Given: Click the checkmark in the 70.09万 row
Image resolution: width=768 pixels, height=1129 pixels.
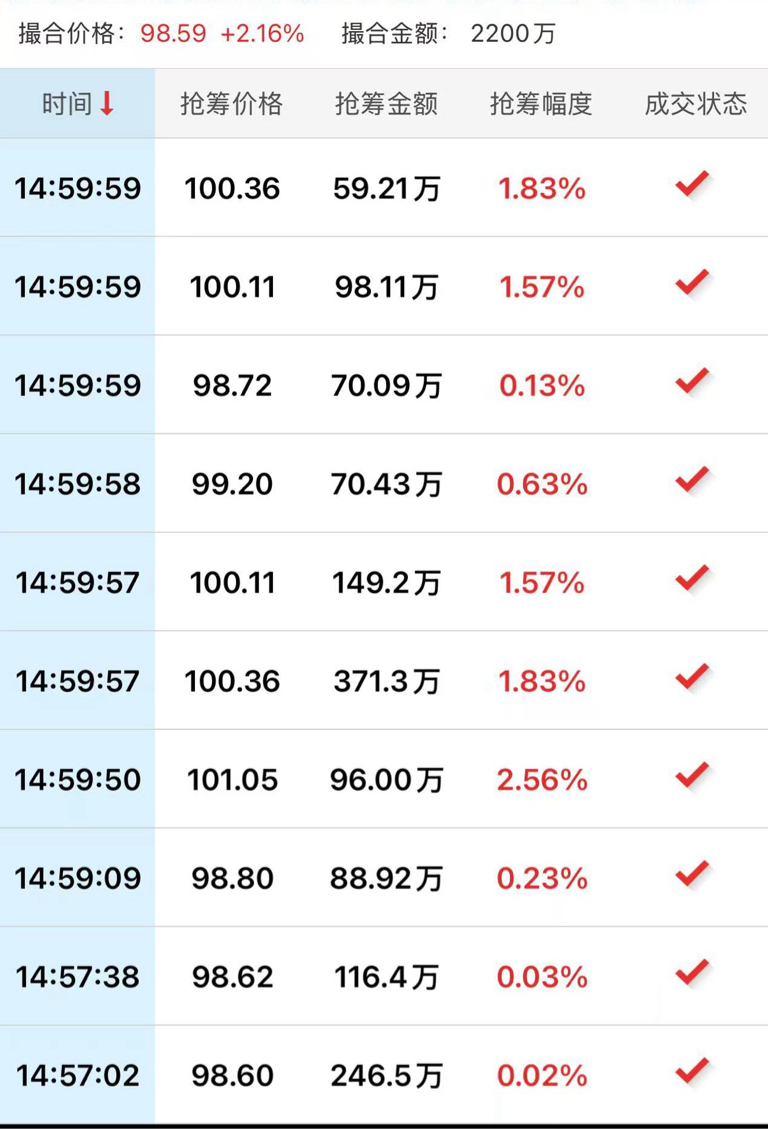Looking at the screenshot, I should (692, 382).
